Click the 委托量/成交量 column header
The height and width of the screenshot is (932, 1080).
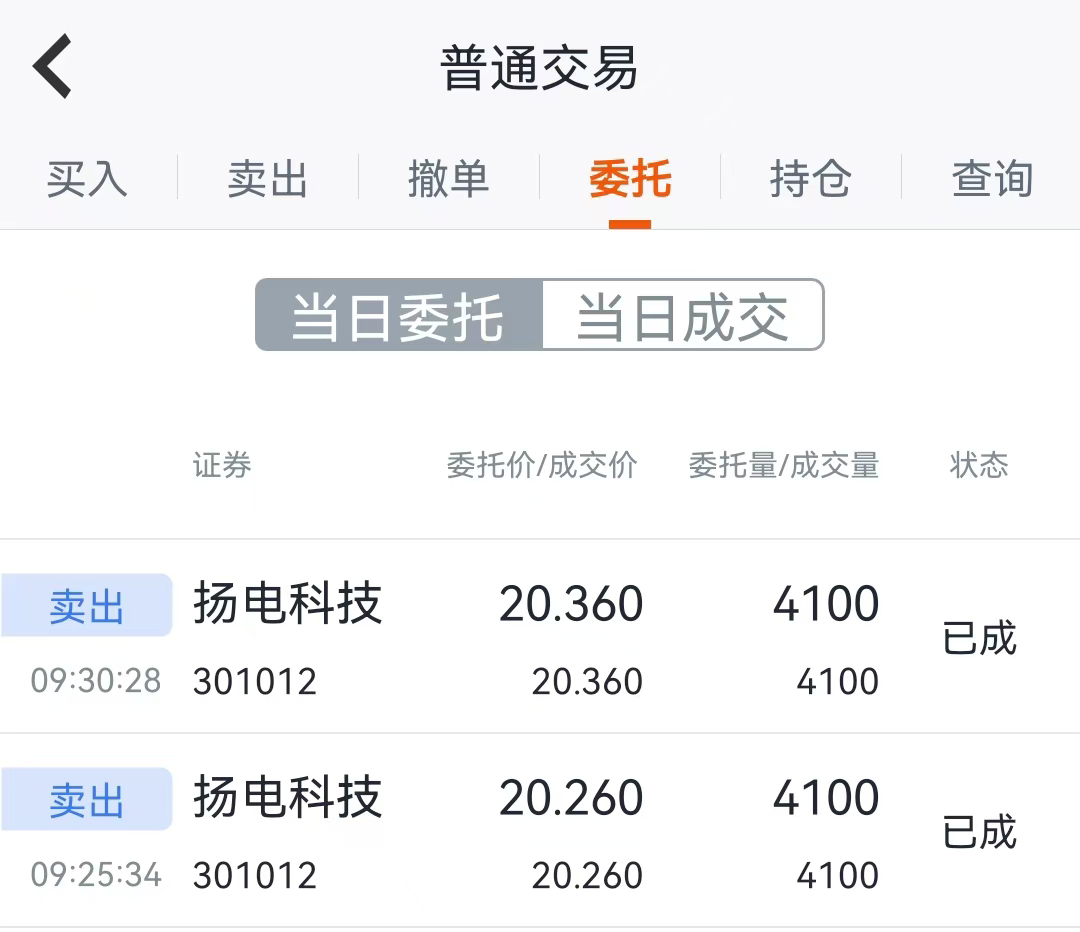pyautogui.click(x=784, y=465)
